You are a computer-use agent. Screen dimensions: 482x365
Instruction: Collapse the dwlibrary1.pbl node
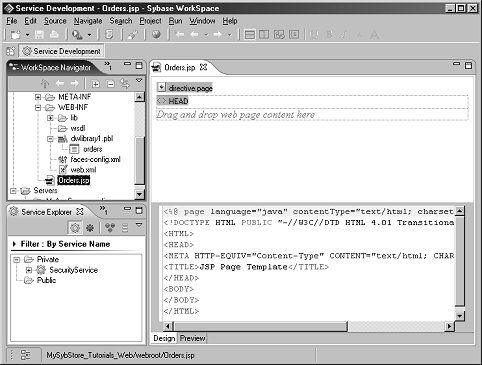[50, 139]
